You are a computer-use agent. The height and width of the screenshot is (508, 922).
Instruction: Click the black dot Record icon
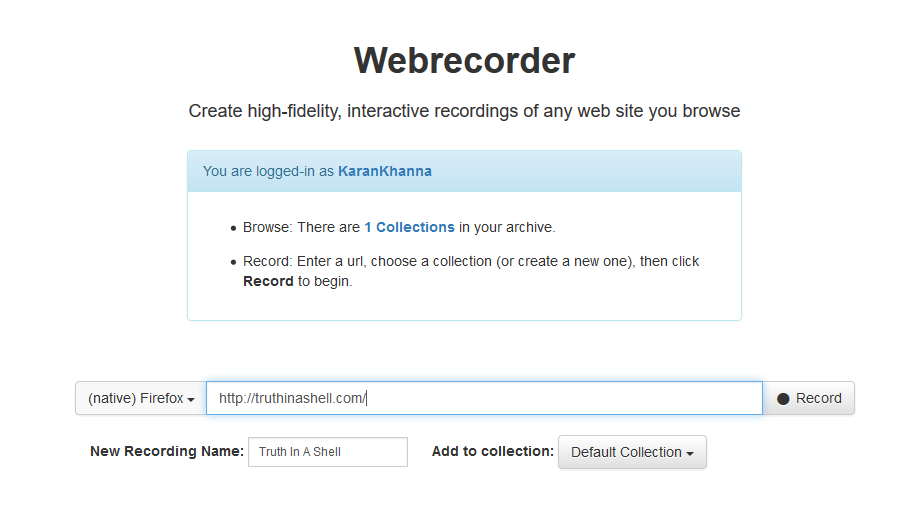pyautogui.click(x=783, y=398)
